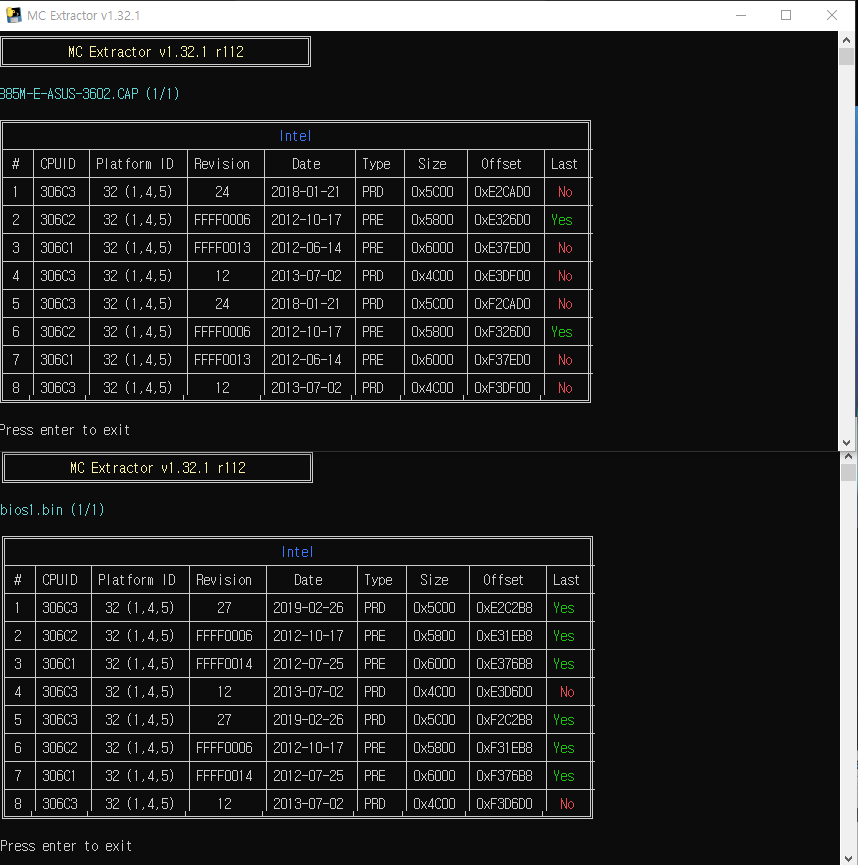
Task: Click size 0x4C00 in row offset 0xE3DF00
Action: (x=432, y=276)
